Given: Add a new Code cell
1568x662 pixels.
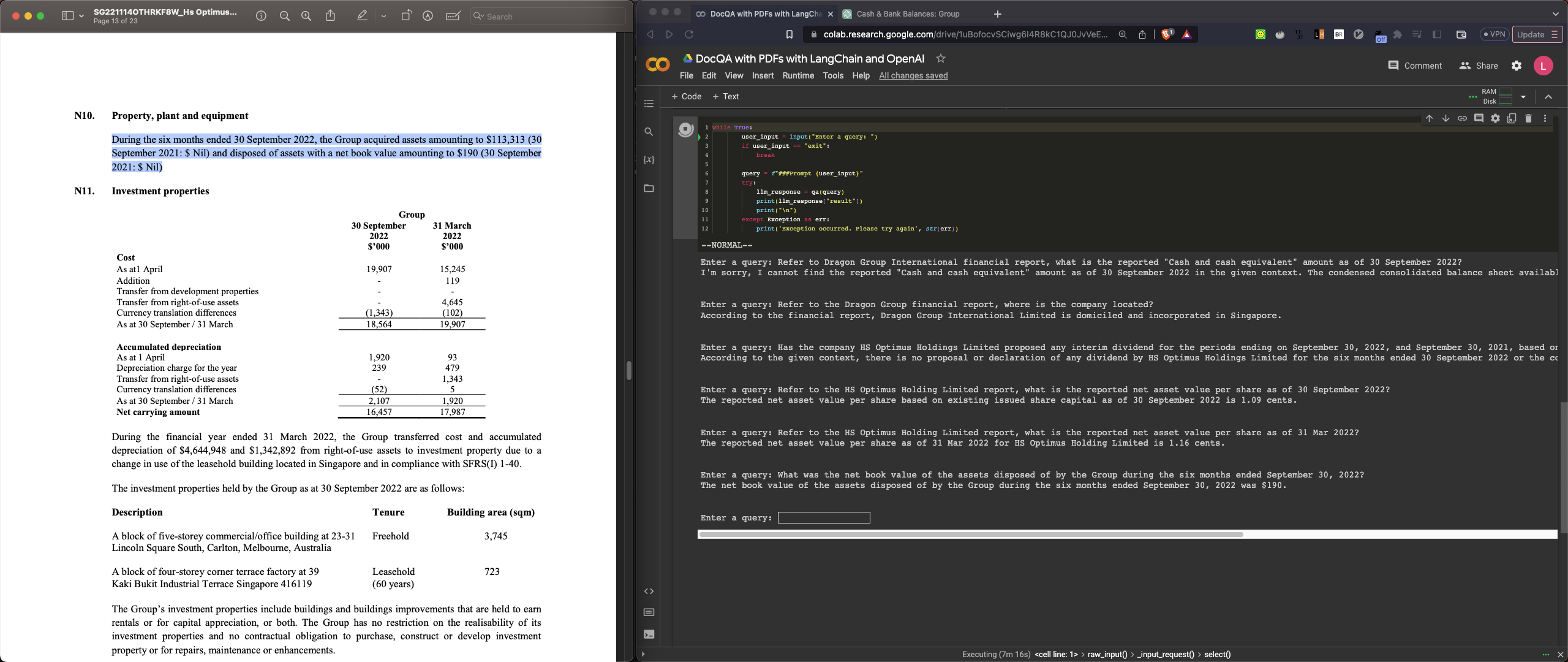Looking at the screenshot, I should 686,96.
